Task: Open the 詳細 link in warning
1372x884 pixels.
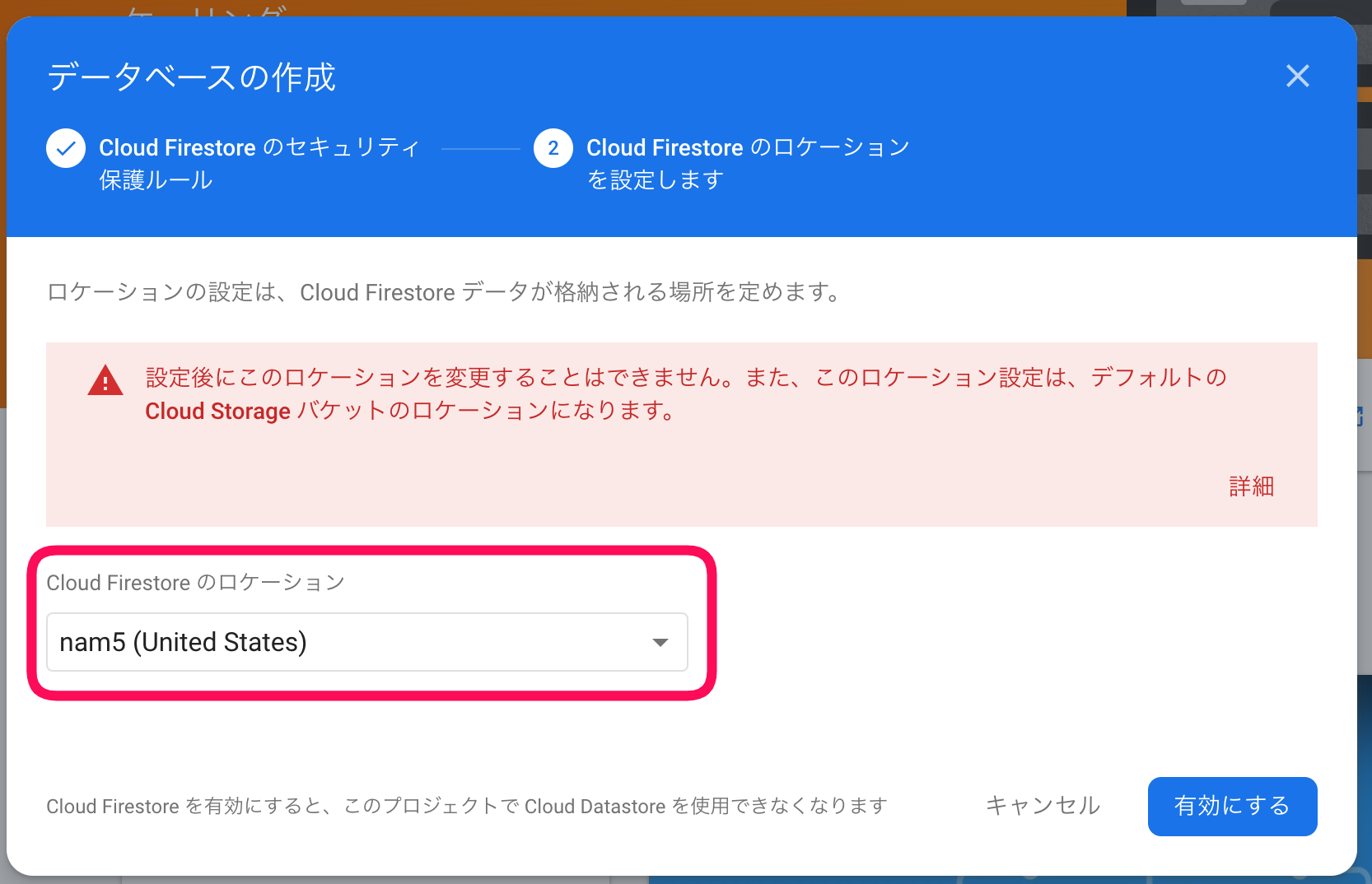Action: 1251,486
